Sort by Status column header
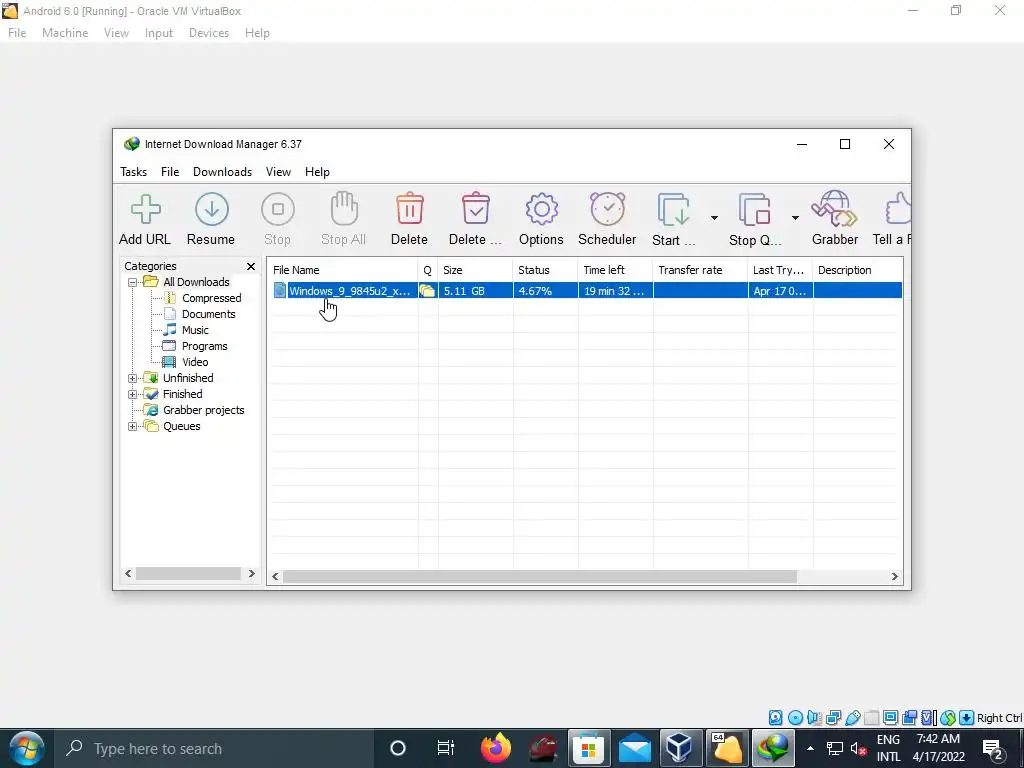 coord(545,270)
